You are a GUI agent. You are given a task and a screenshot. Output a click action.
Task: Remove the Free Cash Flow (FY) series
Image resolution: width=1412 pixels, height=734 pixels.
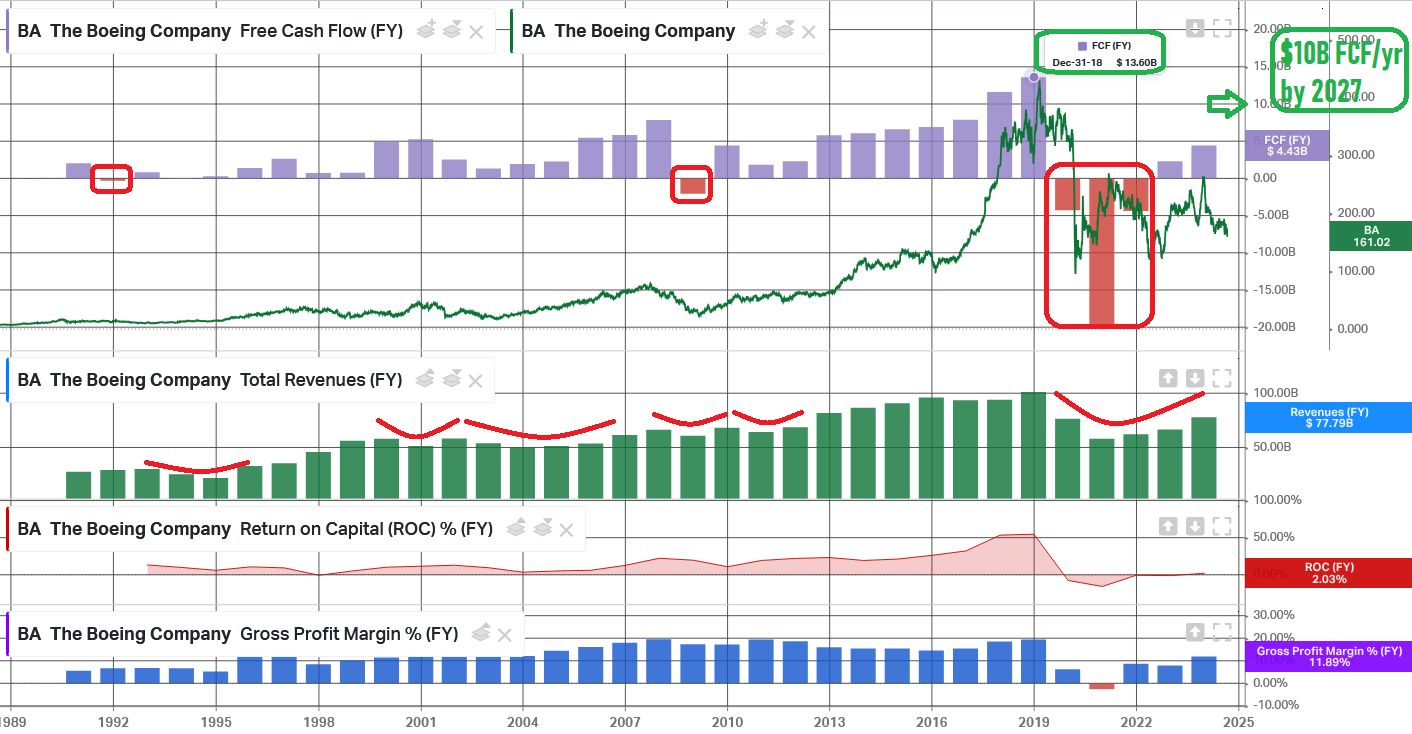[x=477, y=31]
